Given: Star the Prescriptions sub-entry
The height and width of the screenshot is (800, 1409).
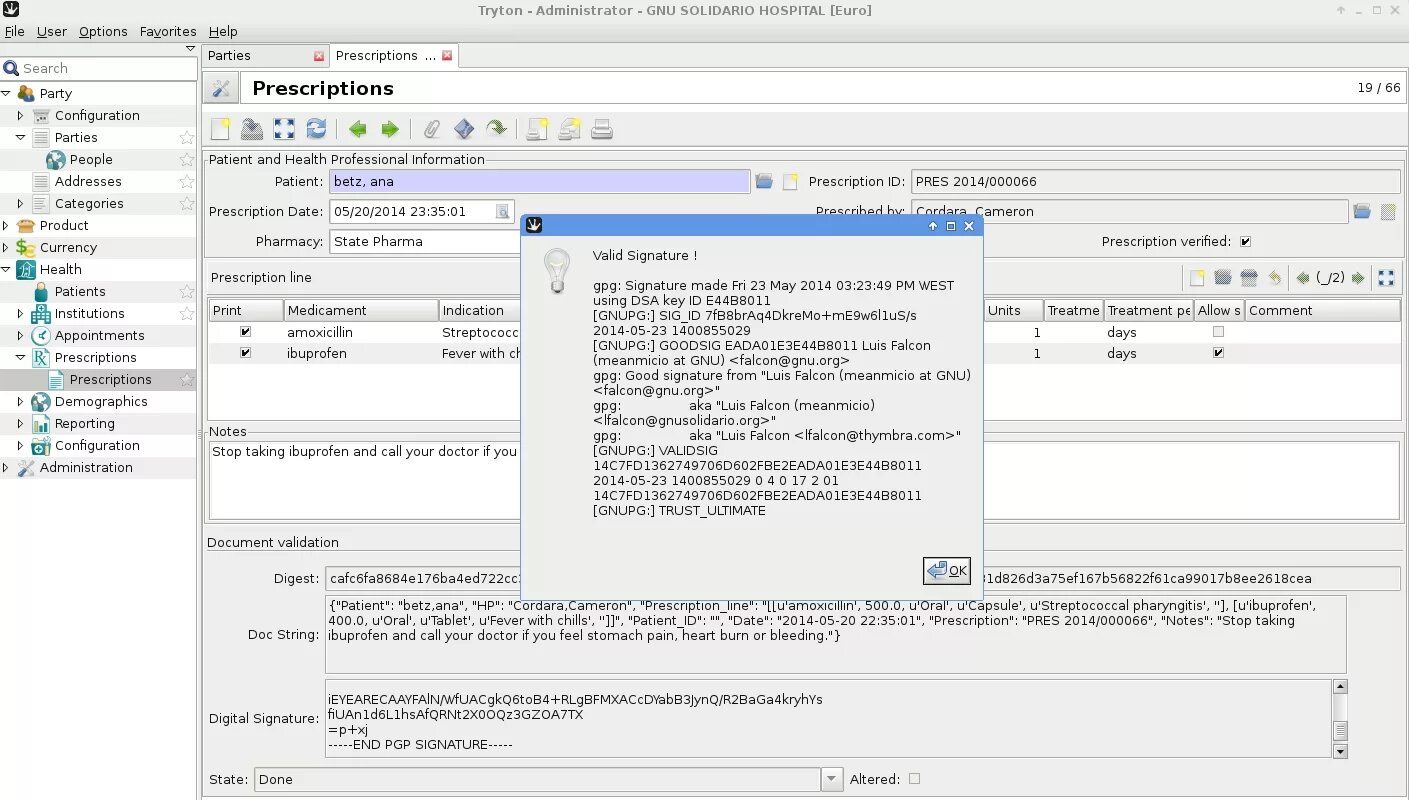Looking at the screenshot, I should click(187, 380).
